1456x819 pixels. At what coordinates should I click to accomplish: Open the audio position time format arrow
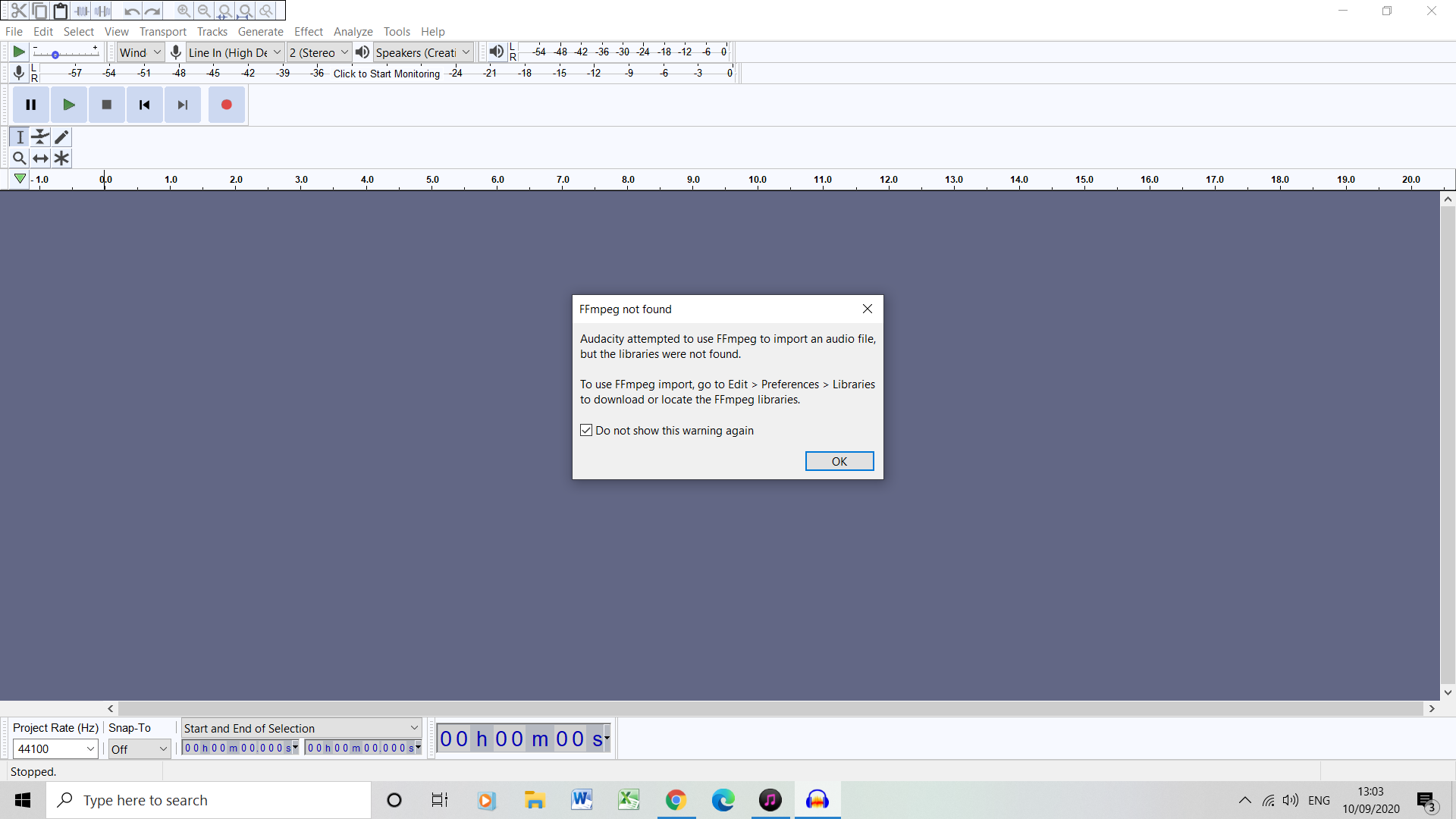pos(607,738)
